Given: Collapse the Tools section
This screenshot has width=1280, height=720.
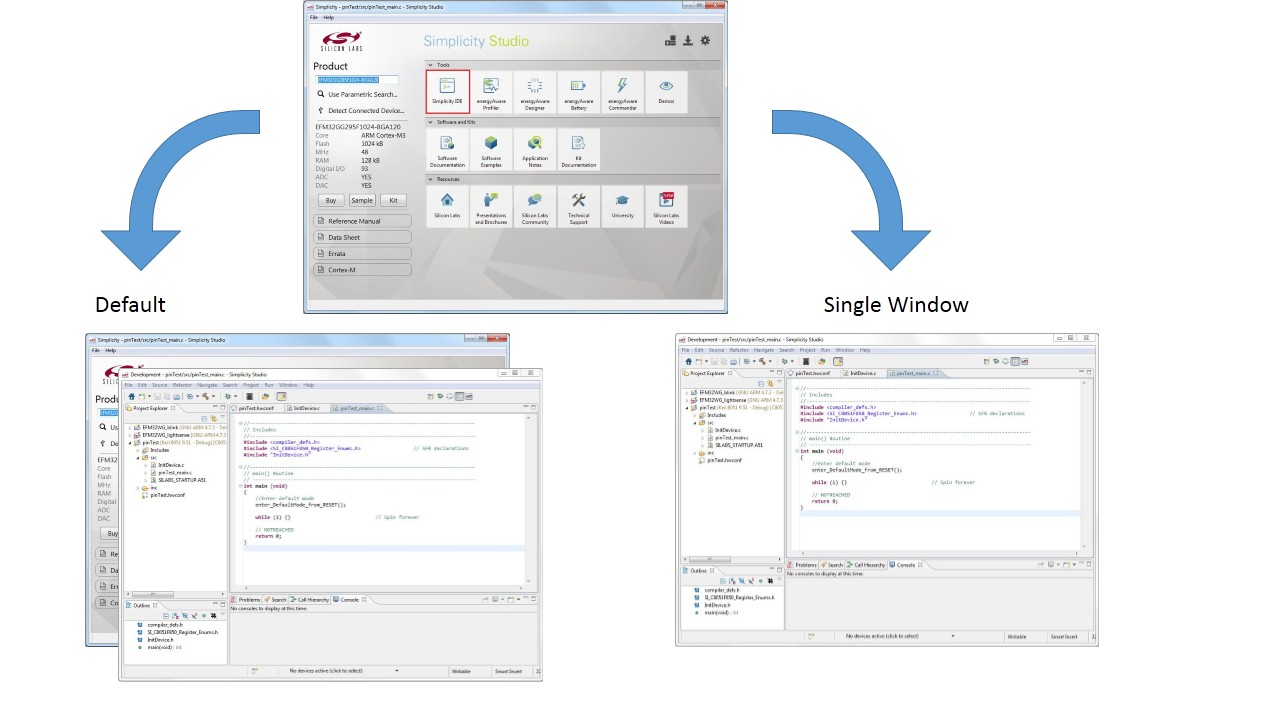Looking at the screenshot, I should click(x=431, y=65).
